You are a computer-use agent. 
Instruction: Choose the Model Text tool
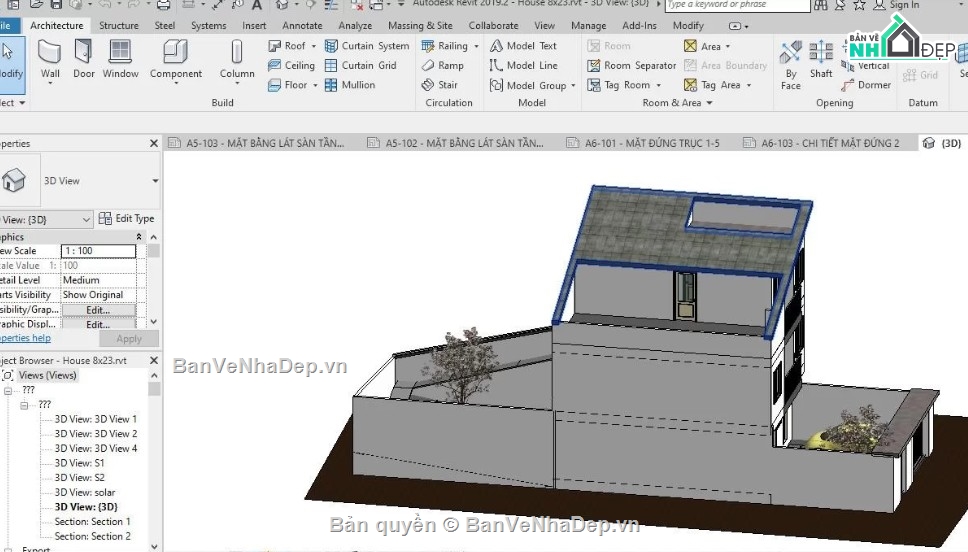point(524,46)
